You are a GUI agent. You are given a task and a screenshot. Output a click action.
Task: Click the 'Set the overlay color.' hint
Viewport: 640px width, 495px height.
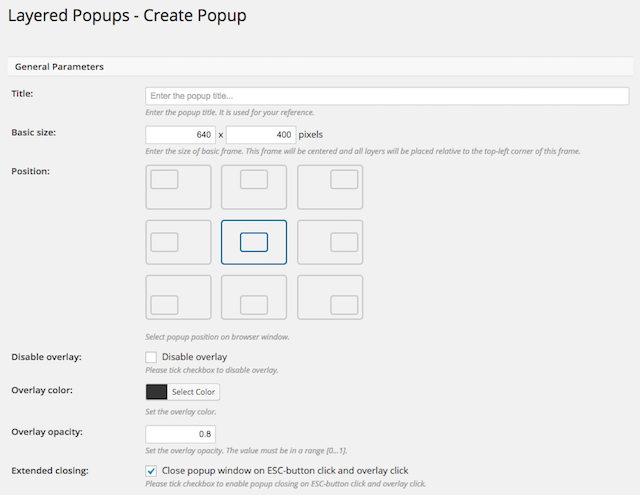[180, 412]
